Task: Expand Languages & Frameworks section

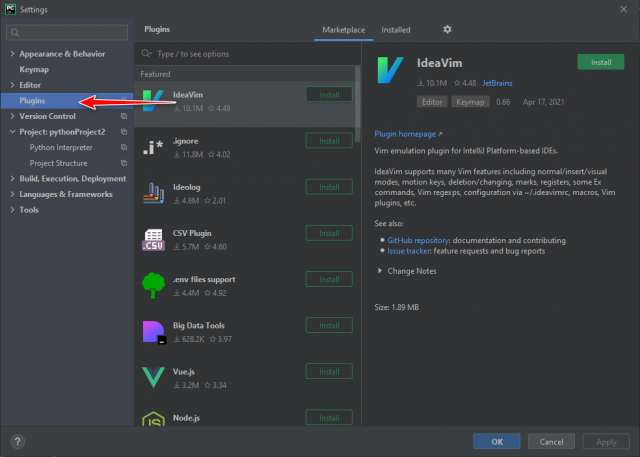Action: [x=12, y=194]
